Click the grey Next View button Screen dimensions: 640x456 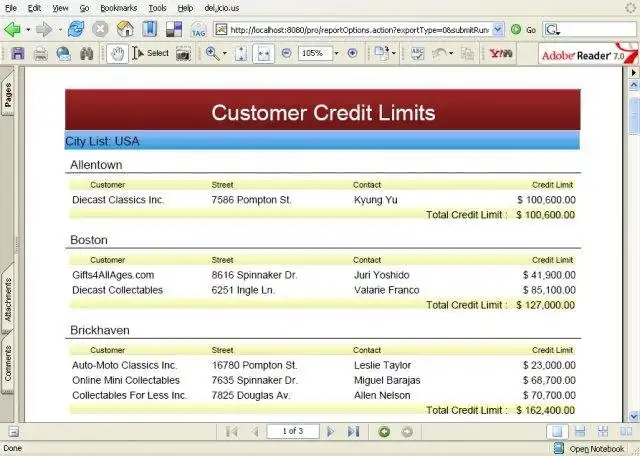click(407, 432)
